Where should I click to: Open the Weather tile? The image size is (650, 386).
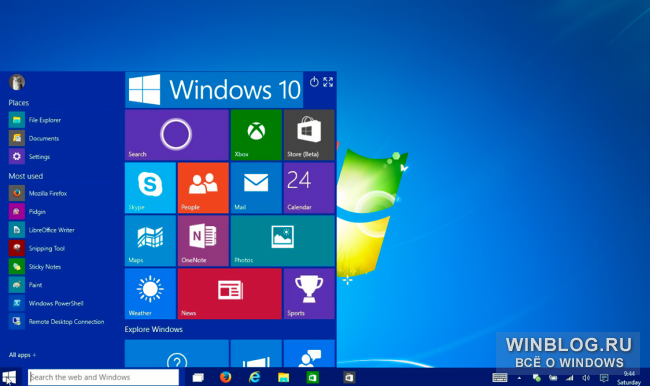point(150,294)
